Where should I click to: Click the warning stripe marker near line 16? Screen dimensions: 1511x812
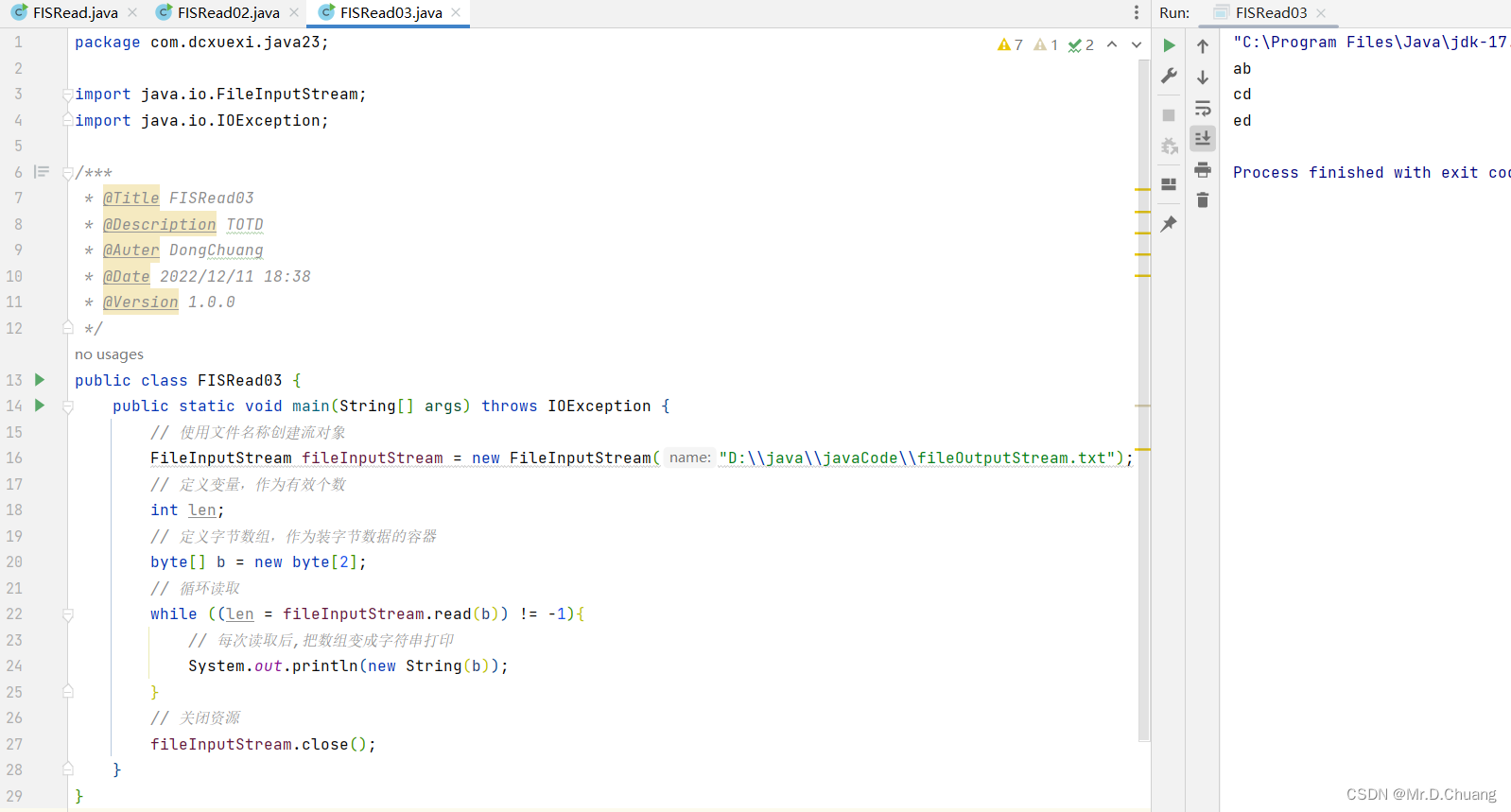coord(1142,449)
